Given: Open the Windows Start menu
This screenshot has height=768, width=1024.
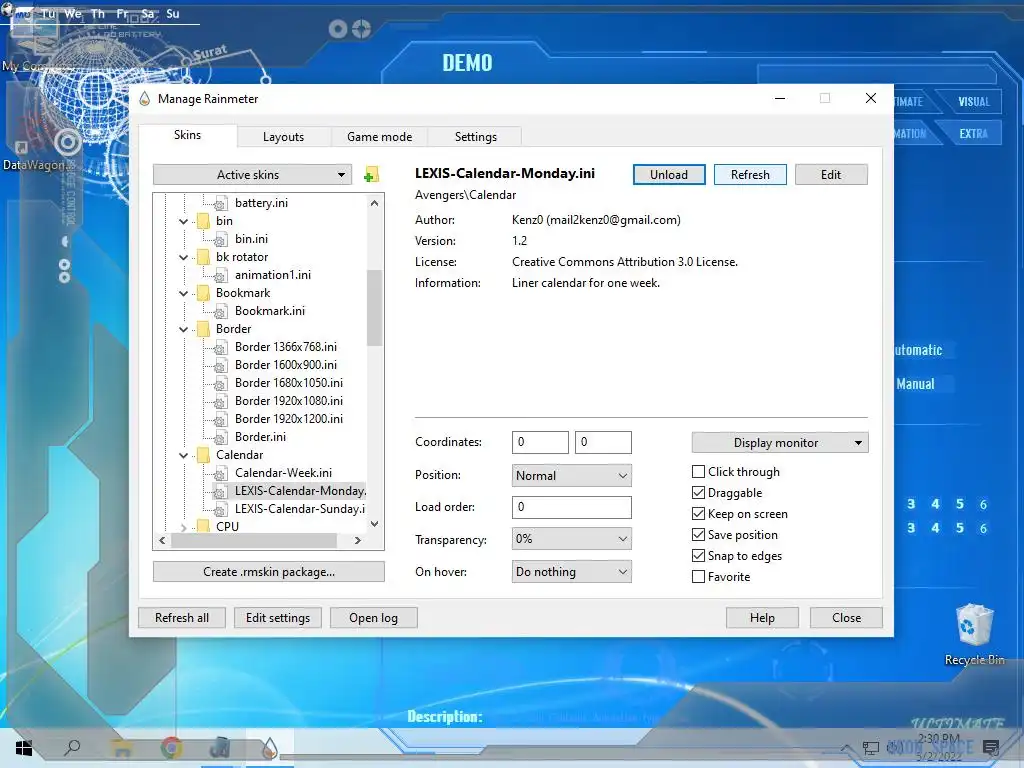Looking at the screenshot, I should pyautogui.click(x=24, y=748).
